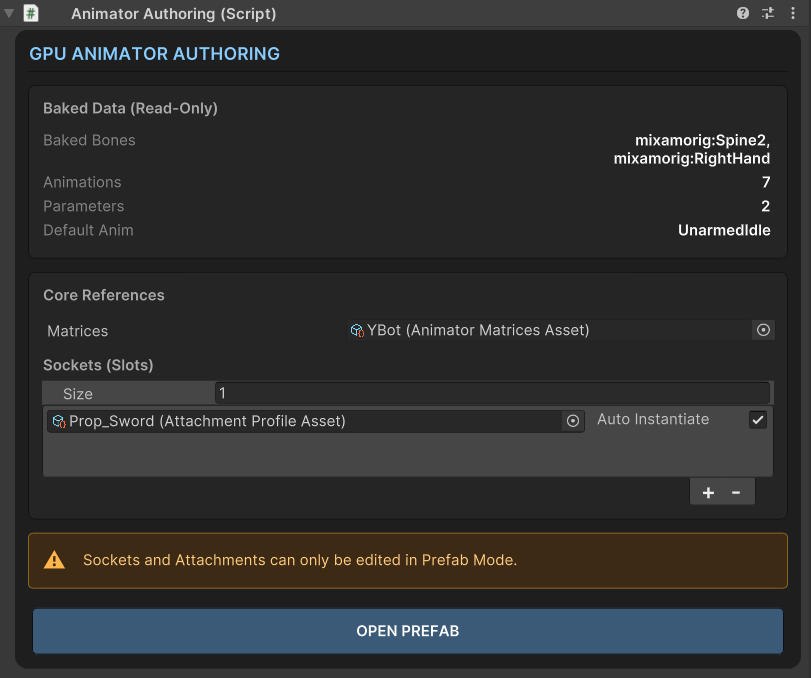Add a socket with the plus button
The width and height of the screenshot is (811, 678).
click(x=708, y=492)
